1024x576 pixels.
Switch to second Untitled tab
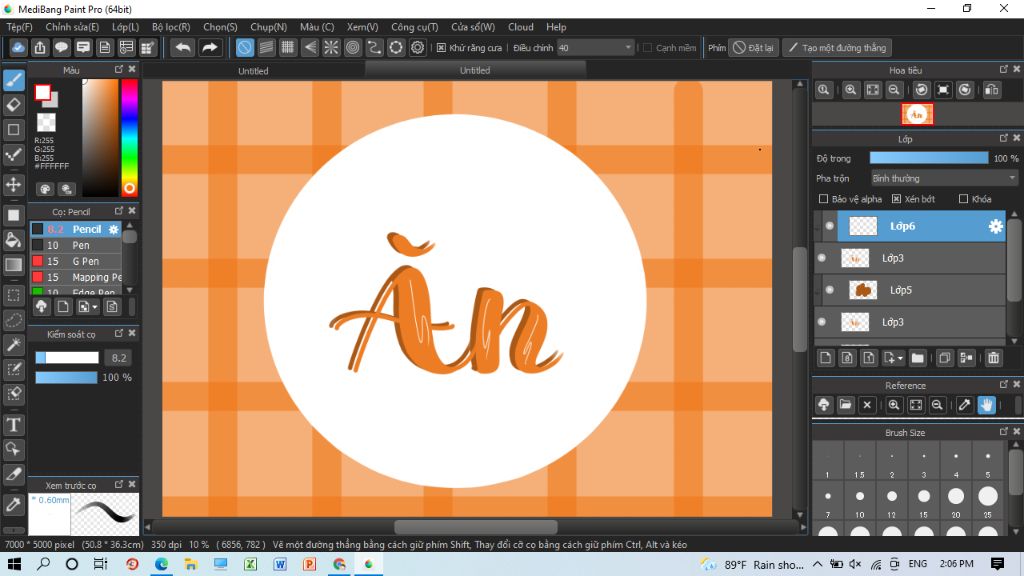point(475,70)
